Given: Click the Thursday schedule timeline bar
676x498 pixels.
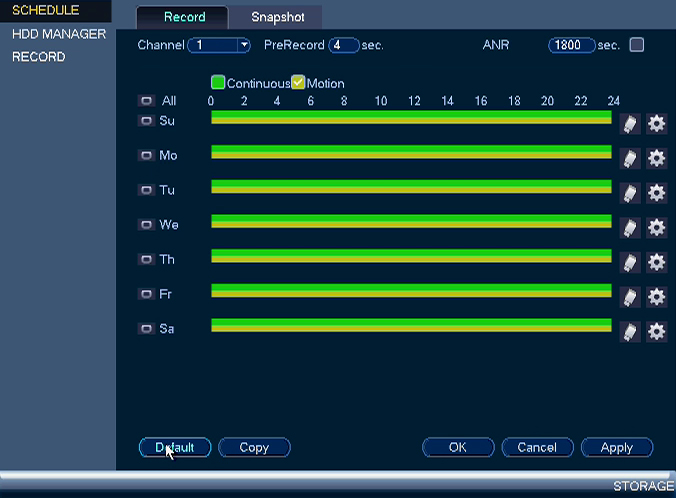Looking at the screenshot, I should point(411,256).
